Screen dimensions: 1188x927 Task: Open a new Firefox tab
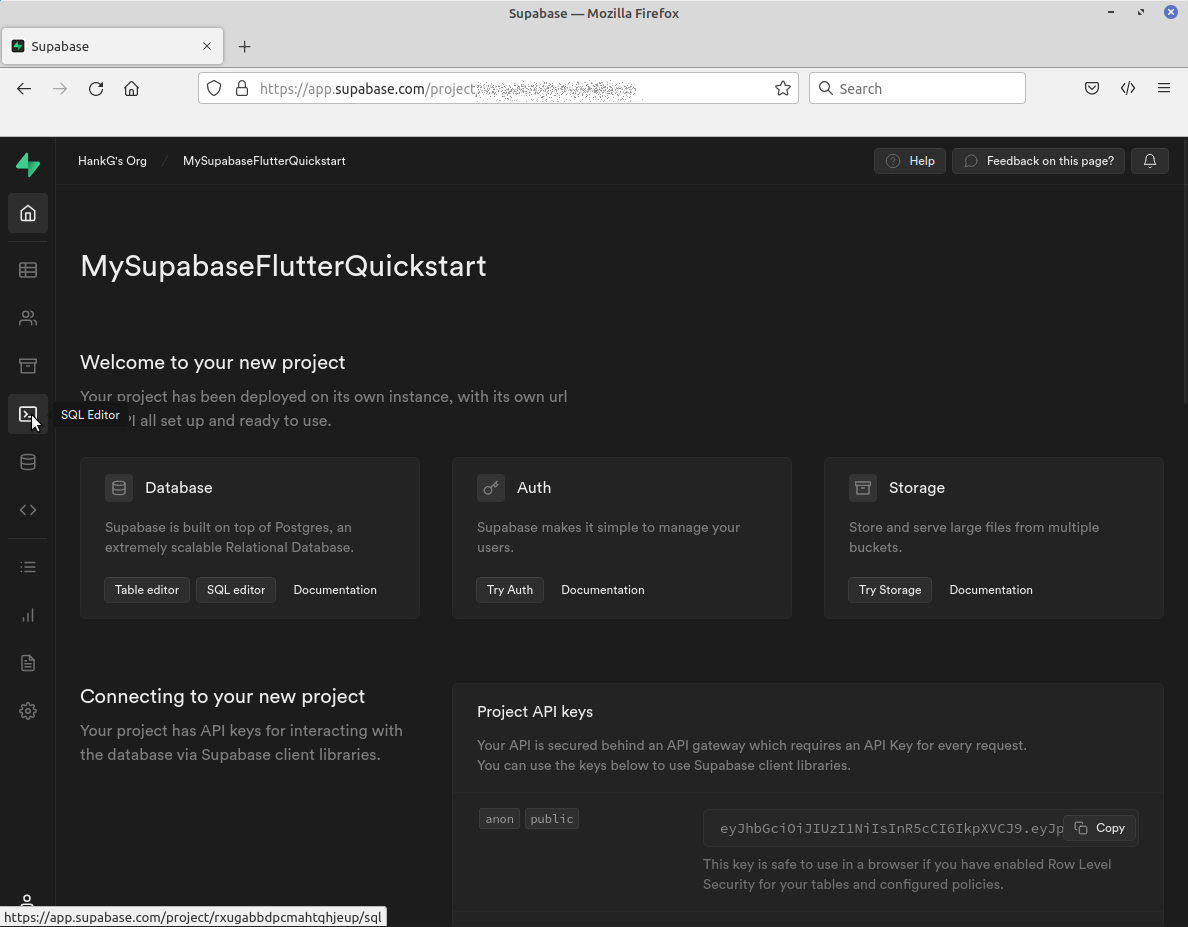coord(245,47)
